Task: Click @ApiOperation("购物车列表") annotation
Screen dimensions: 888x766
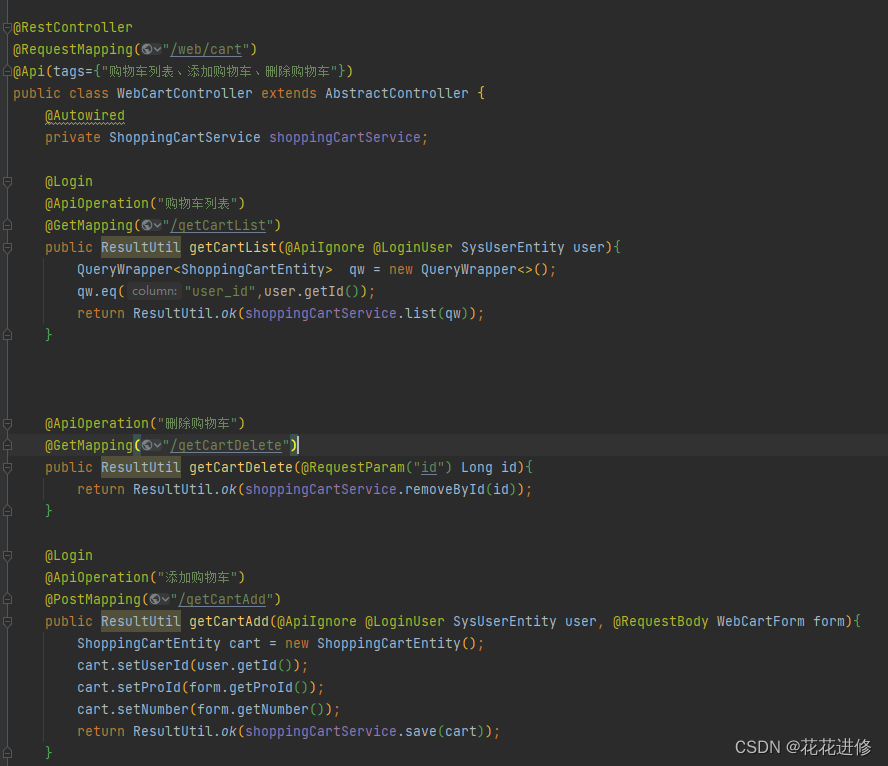Action: point(145,203)
